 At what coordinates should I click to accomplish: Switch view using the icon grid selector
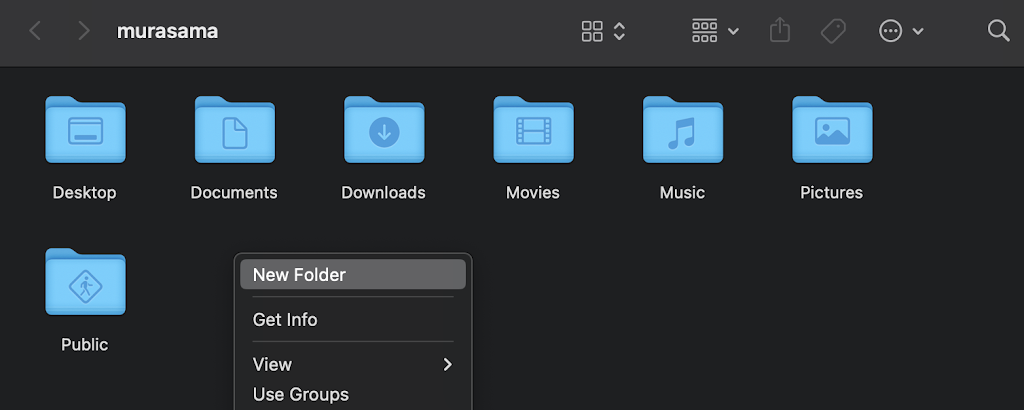604,31
